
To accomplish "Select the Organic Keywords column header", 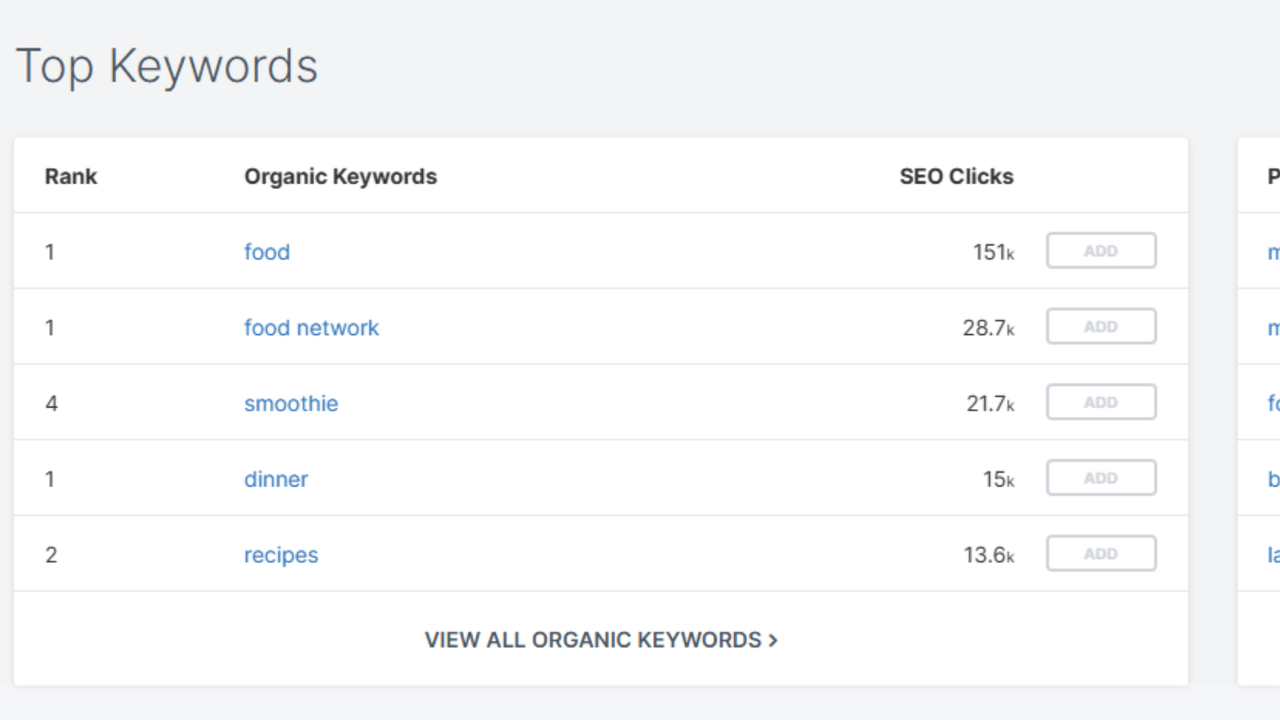I will (340, 176).
